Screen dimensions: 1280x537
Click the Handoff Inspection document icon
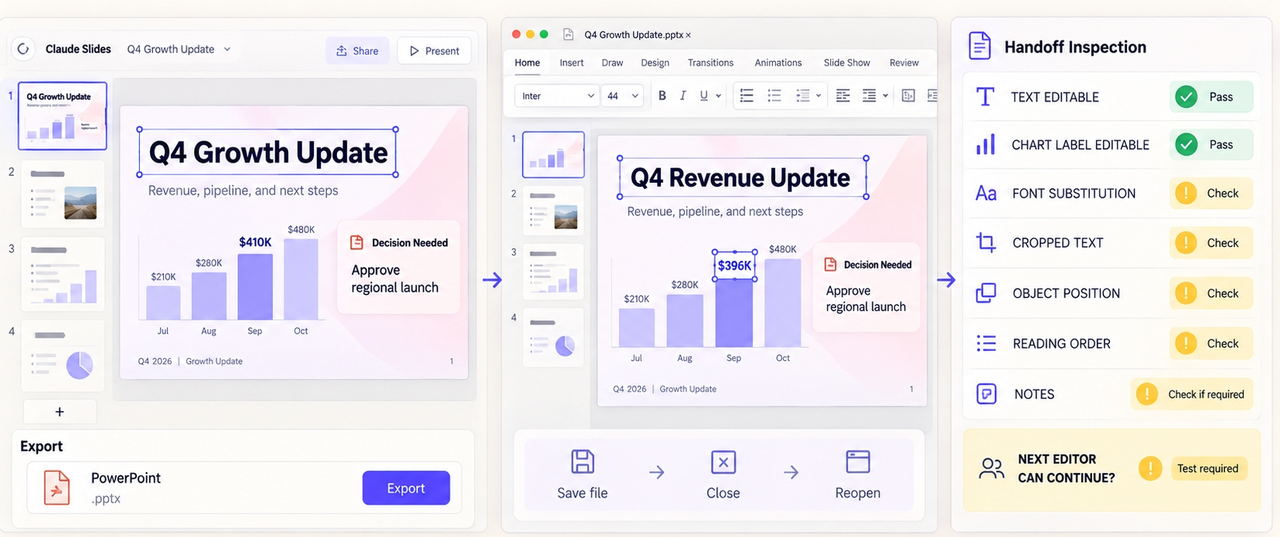coord(981,46)
